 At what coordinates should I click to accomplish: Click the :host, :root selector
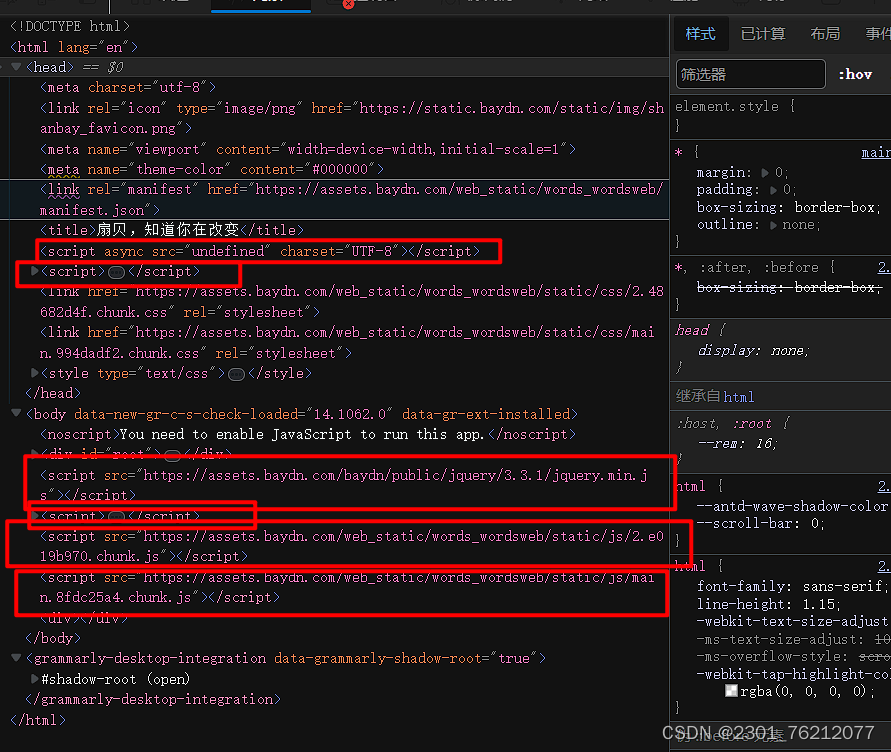724,423
